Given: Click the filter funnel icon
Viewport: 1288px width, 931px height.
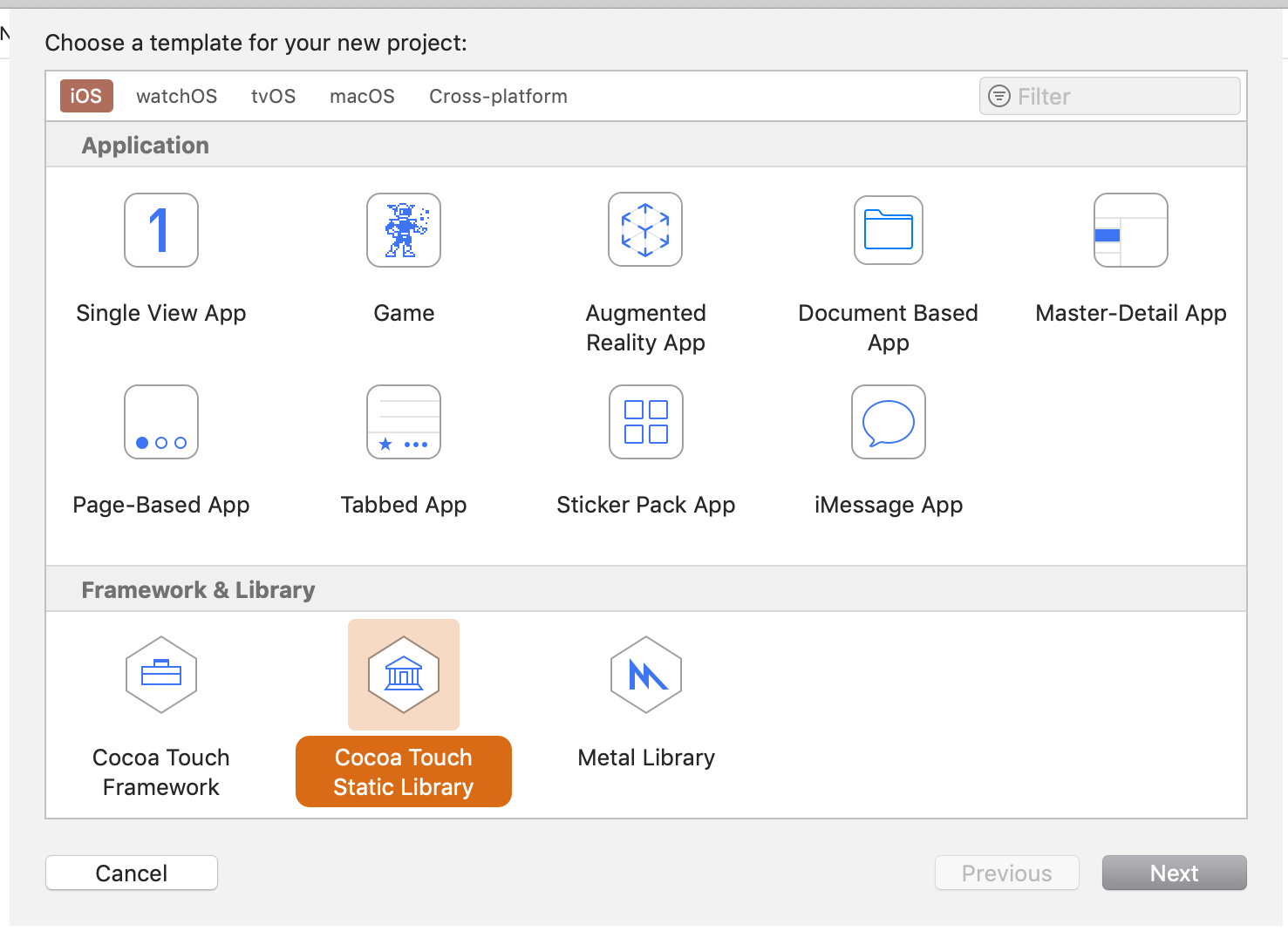Looking at the screenshot, I should pos(998,96).
